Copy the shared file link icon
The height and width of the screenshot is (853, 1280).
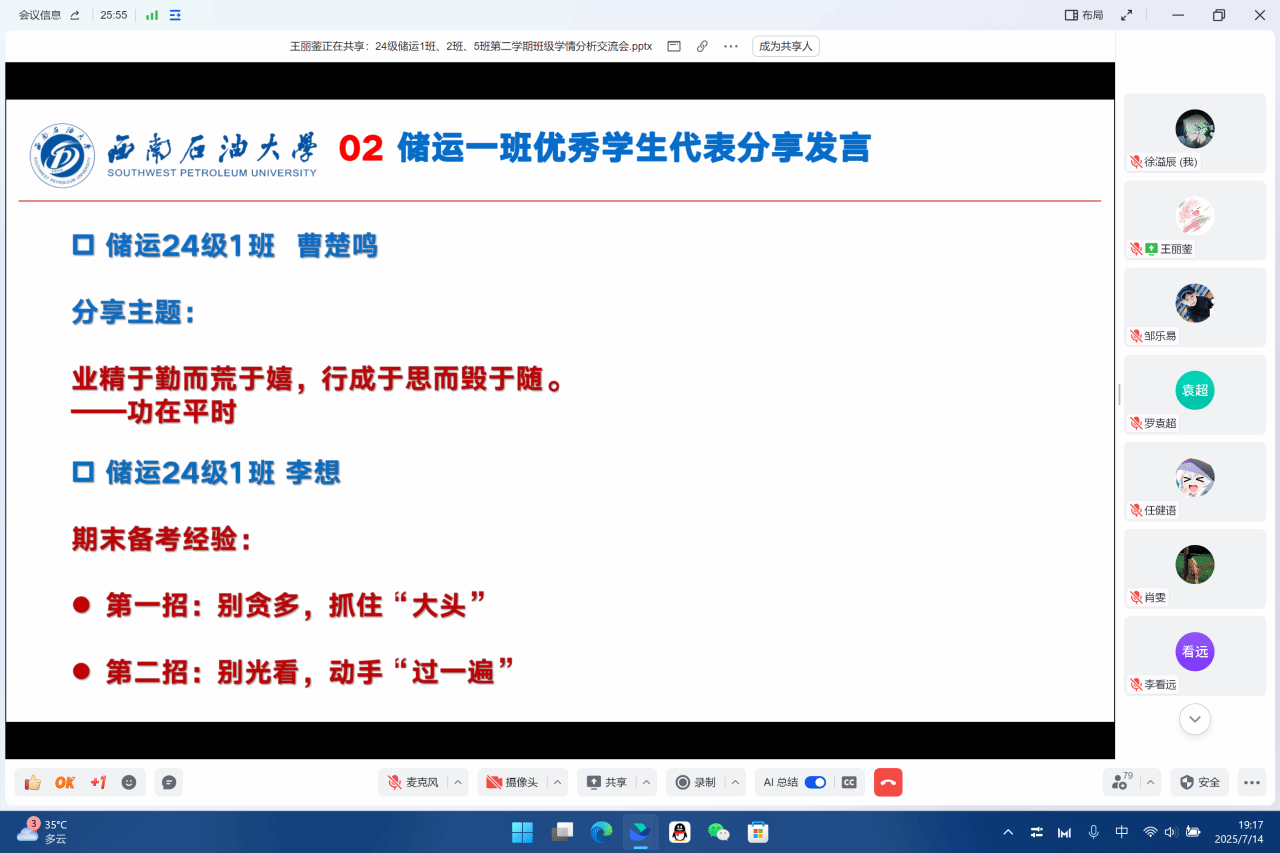pos(702,46)
